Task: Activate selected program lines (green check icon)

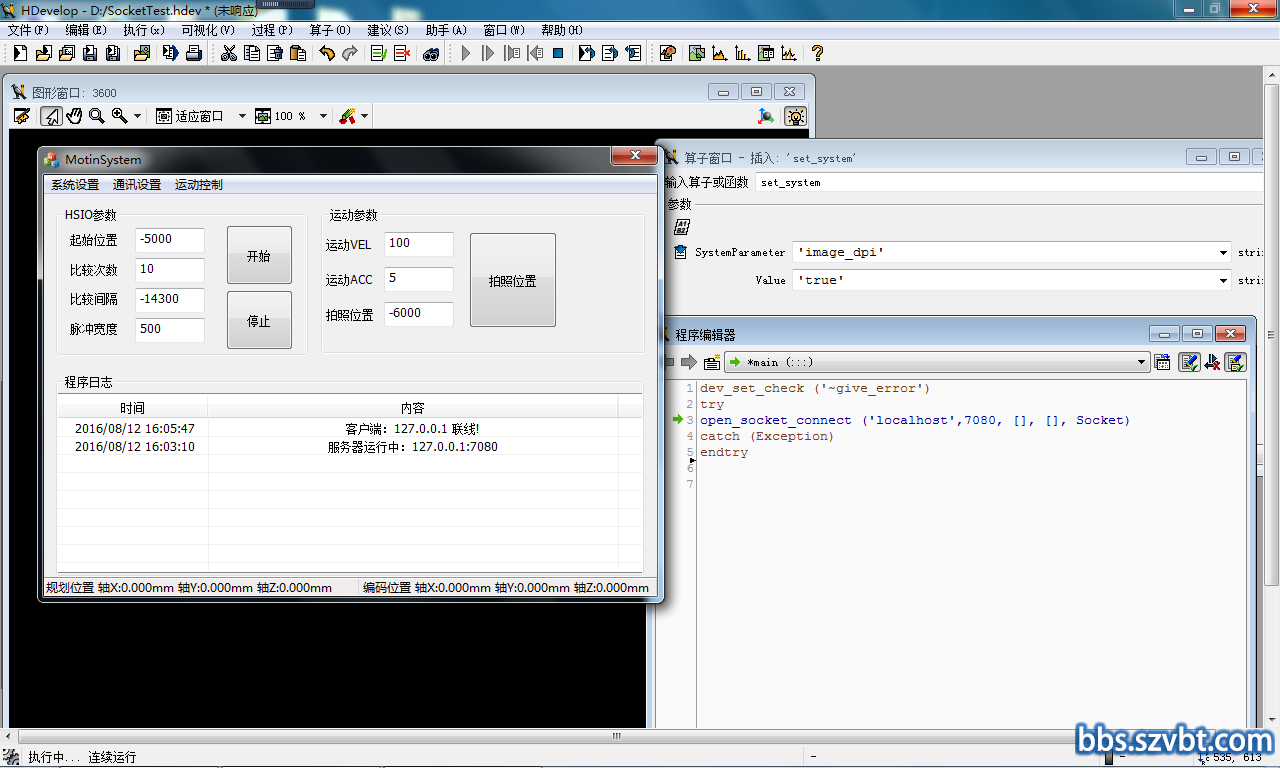Action: [379, 53]
